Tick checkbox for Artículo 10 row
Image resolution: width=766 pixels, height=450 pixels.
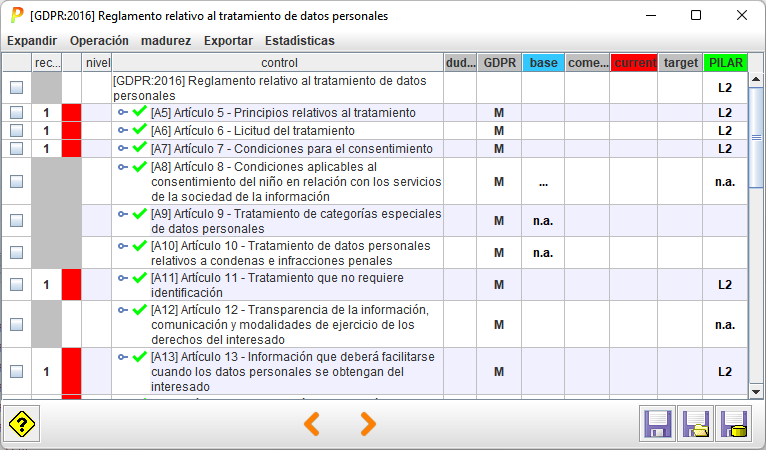pyautogui.click(x=17, y=253)
